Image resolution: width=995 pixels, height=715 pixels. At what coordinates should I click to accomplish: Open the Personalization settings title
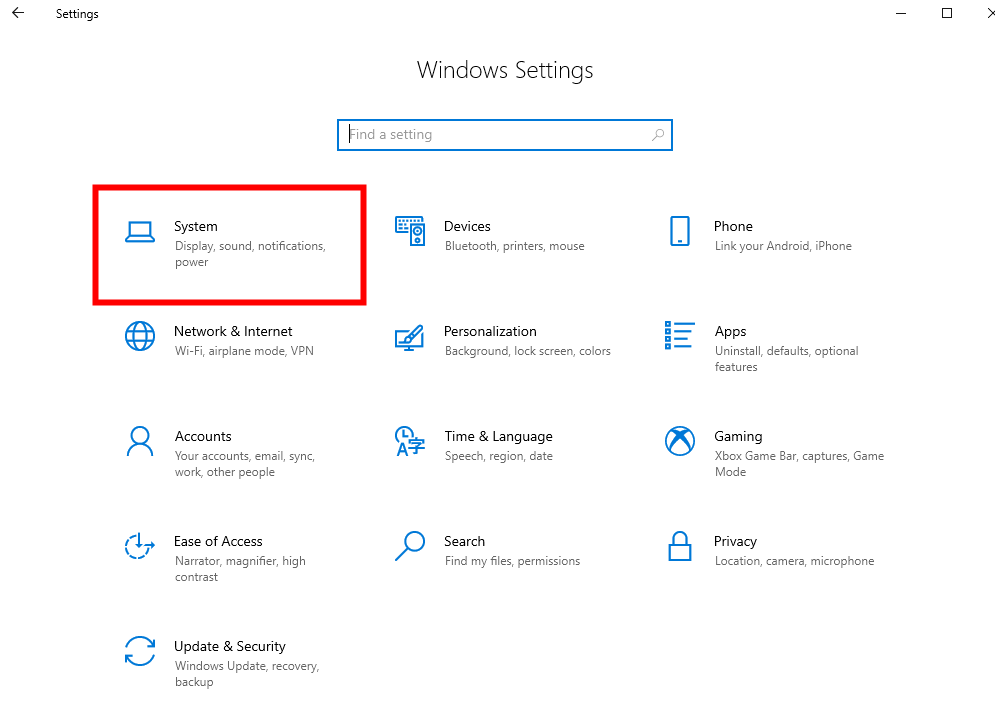tap(490, 331)
